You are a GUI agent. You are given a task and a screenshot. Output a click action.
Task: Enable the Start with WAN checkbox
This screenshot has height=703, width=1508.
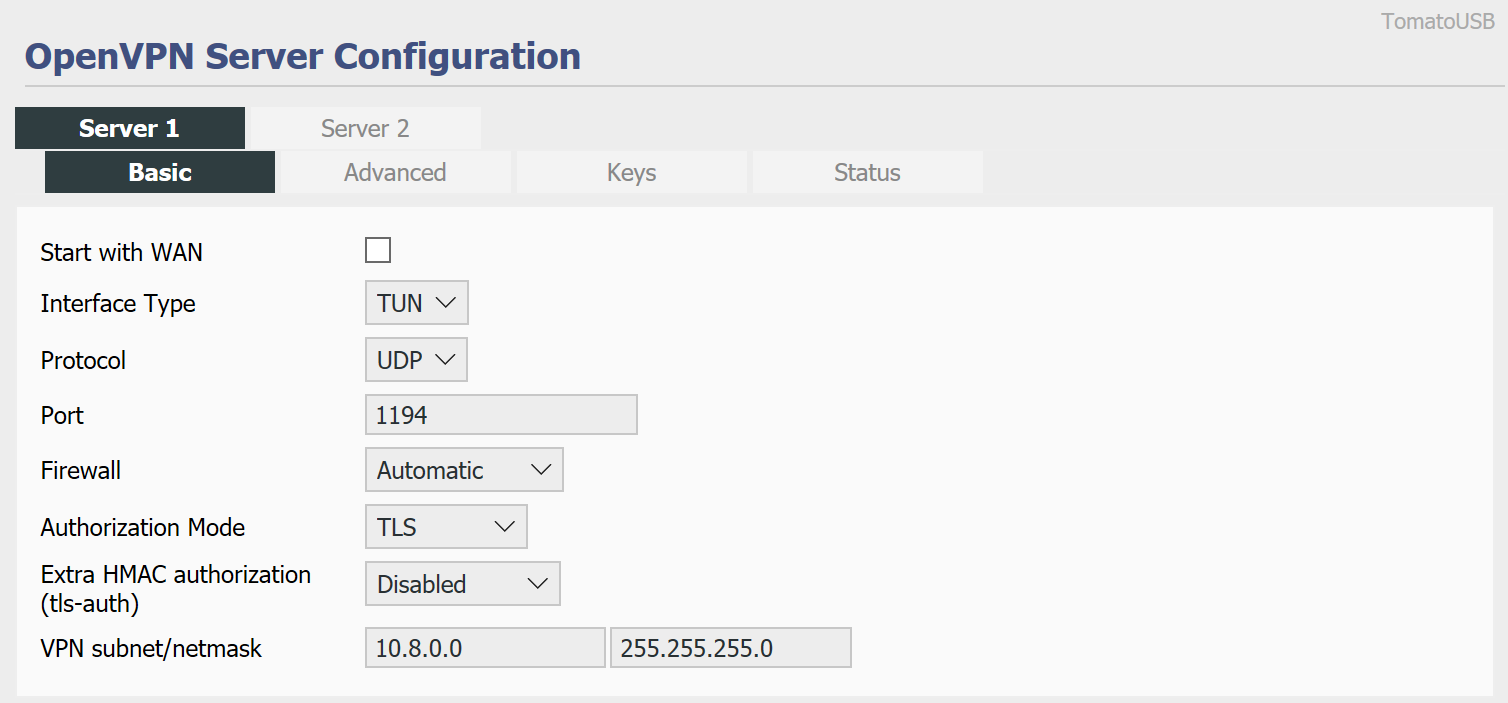coord(378,250)
